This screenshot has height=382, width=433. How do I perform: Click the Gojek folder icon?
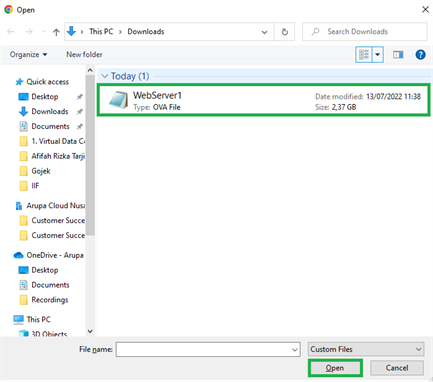tap(24, 171)
